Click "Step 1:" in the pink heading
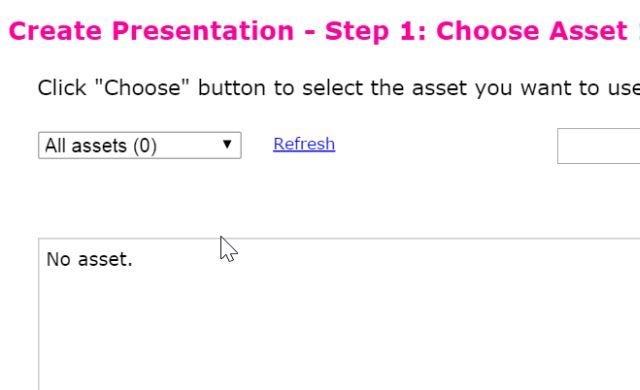640x390 pixels. 376,31
